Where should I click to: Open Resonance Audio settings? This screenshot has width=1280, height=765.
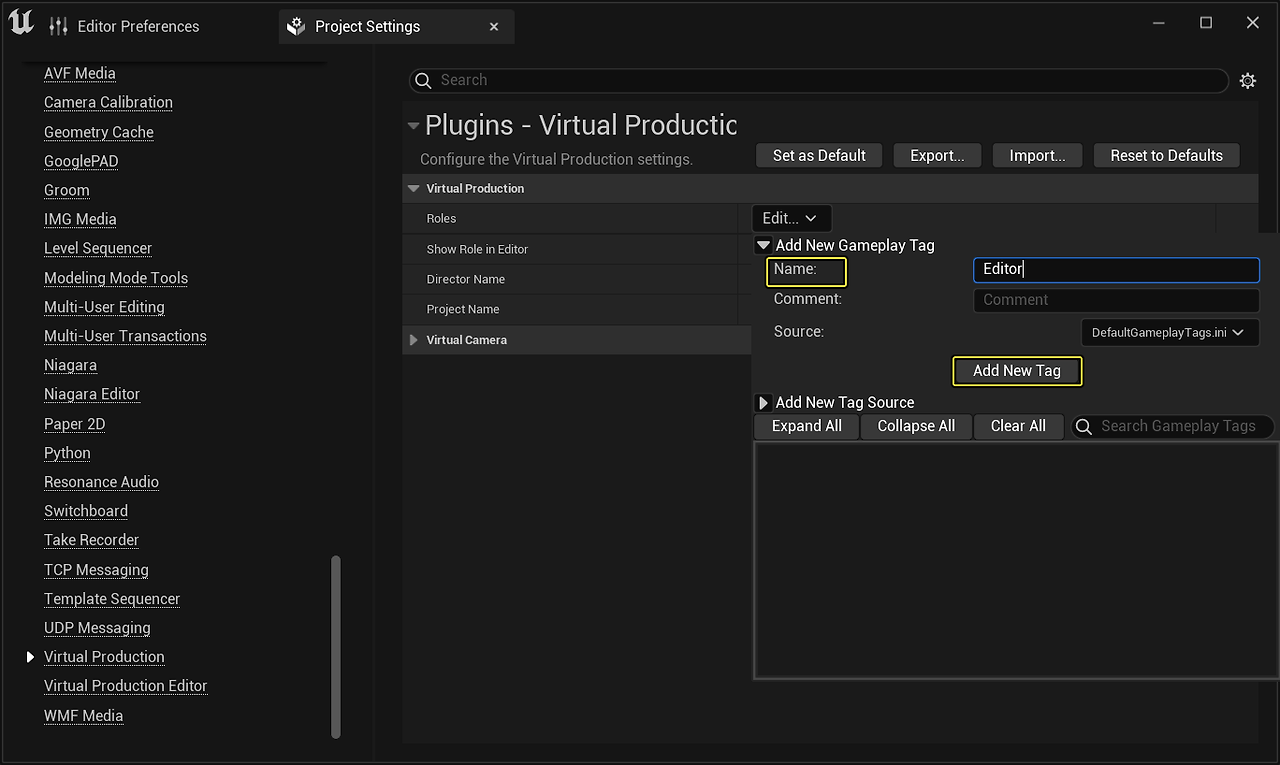click(x=101, y=482)
